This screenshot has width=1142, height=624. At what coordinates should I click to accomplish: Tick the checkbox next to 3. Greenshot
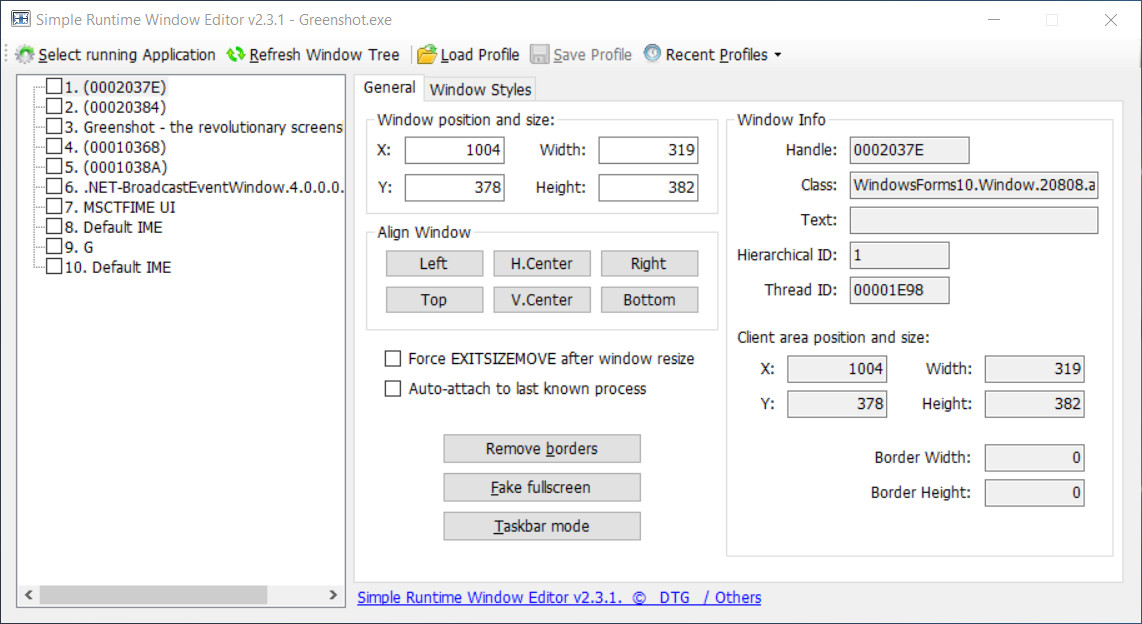tap(54, 127)
